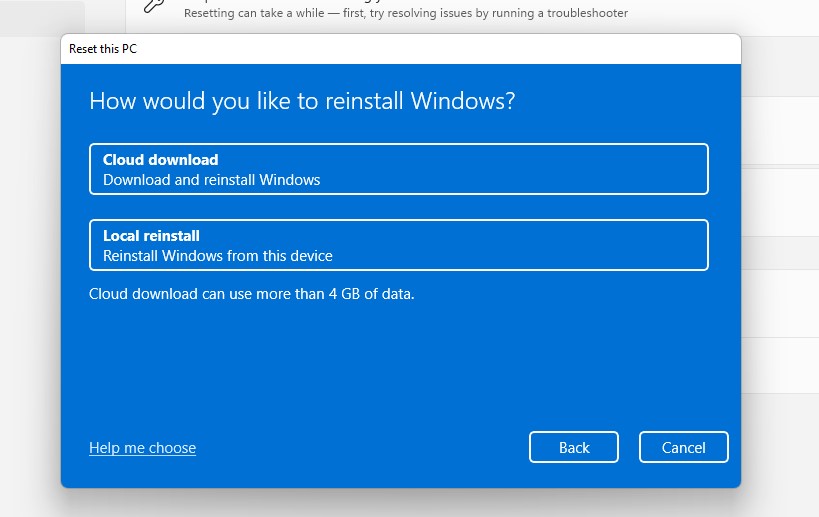Click 'Cloud download can use more than 4 GB' note
Image resolution: width=819 pixels, height=517 pixels.
[251, 294]
